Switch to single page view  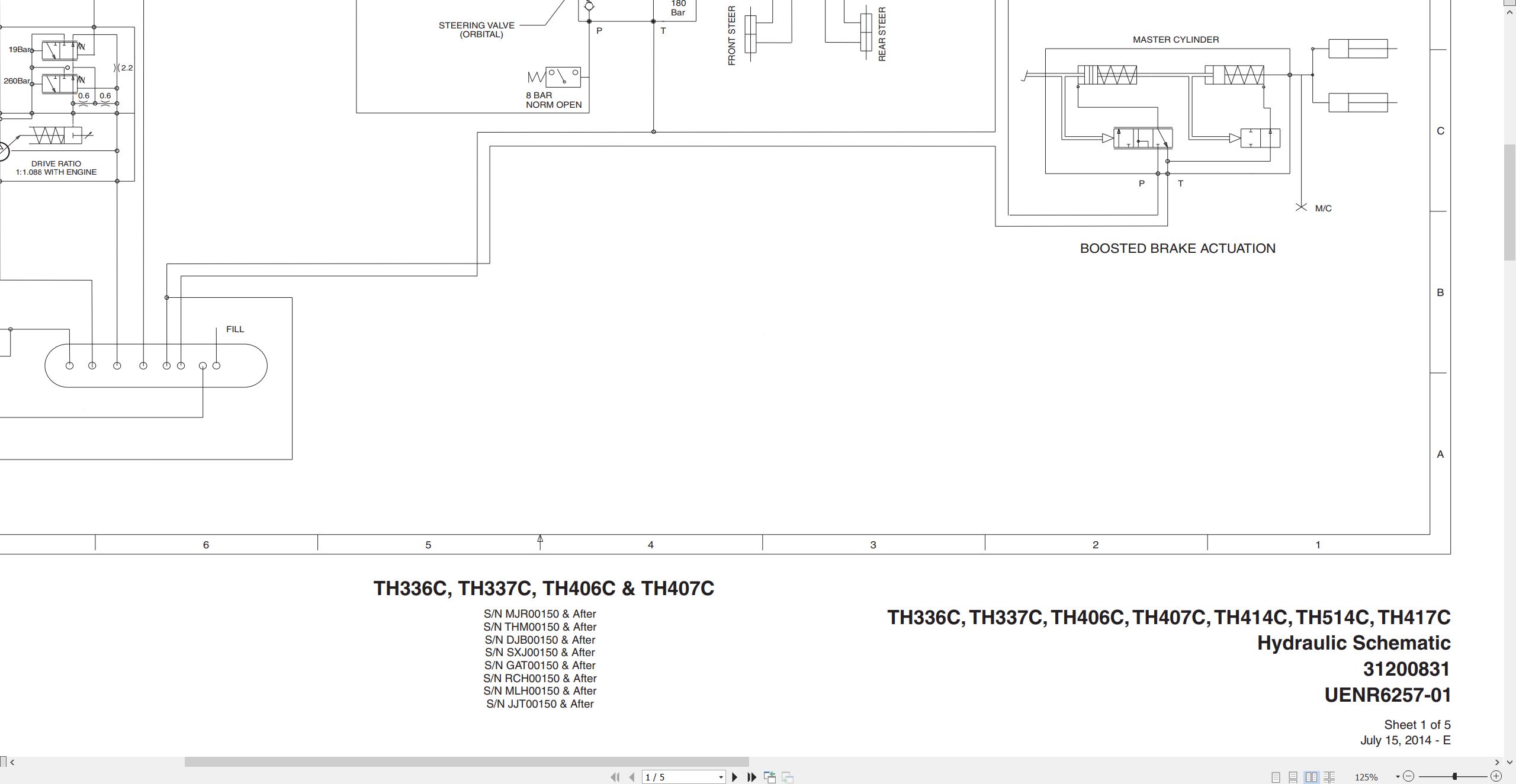[1276, 777]
